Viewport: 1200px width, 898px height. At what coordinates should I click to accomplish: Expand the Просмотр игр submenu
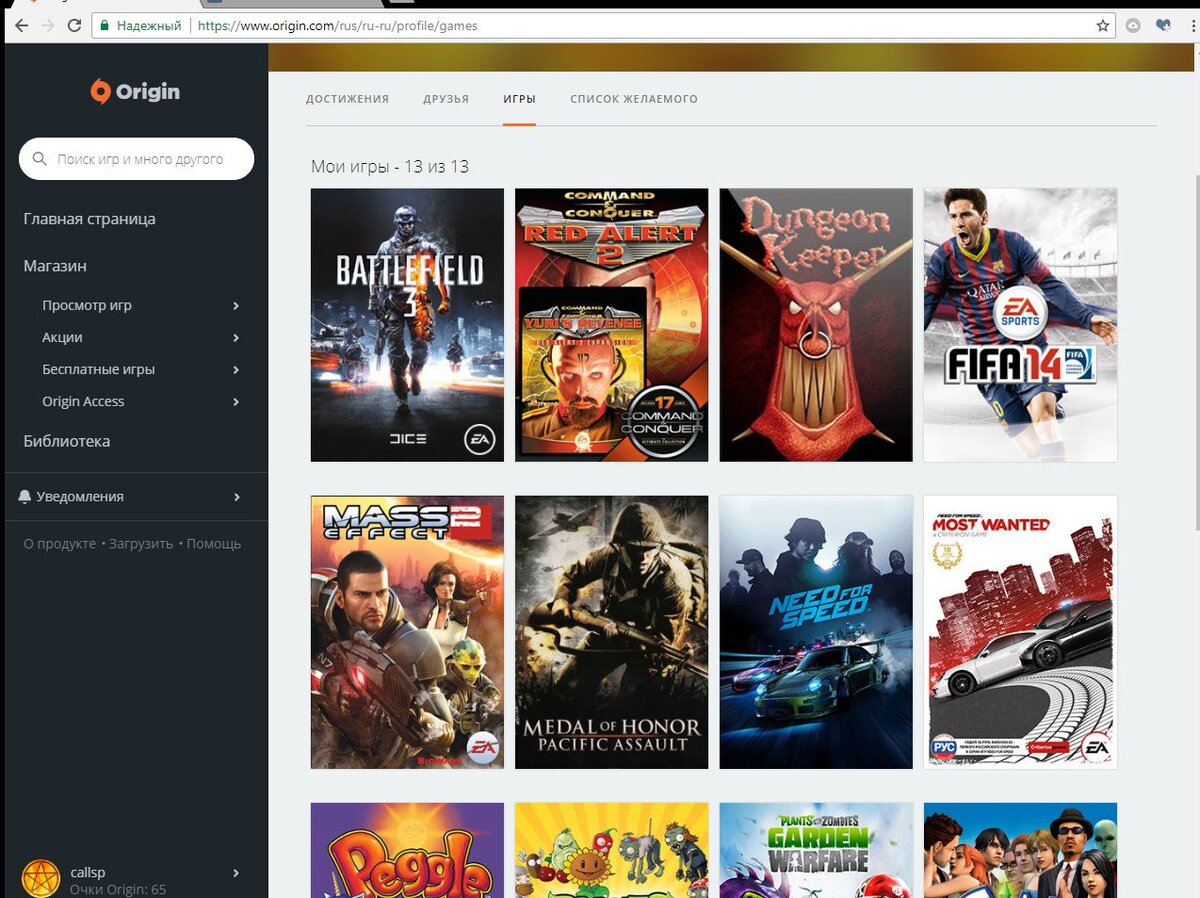236,306
